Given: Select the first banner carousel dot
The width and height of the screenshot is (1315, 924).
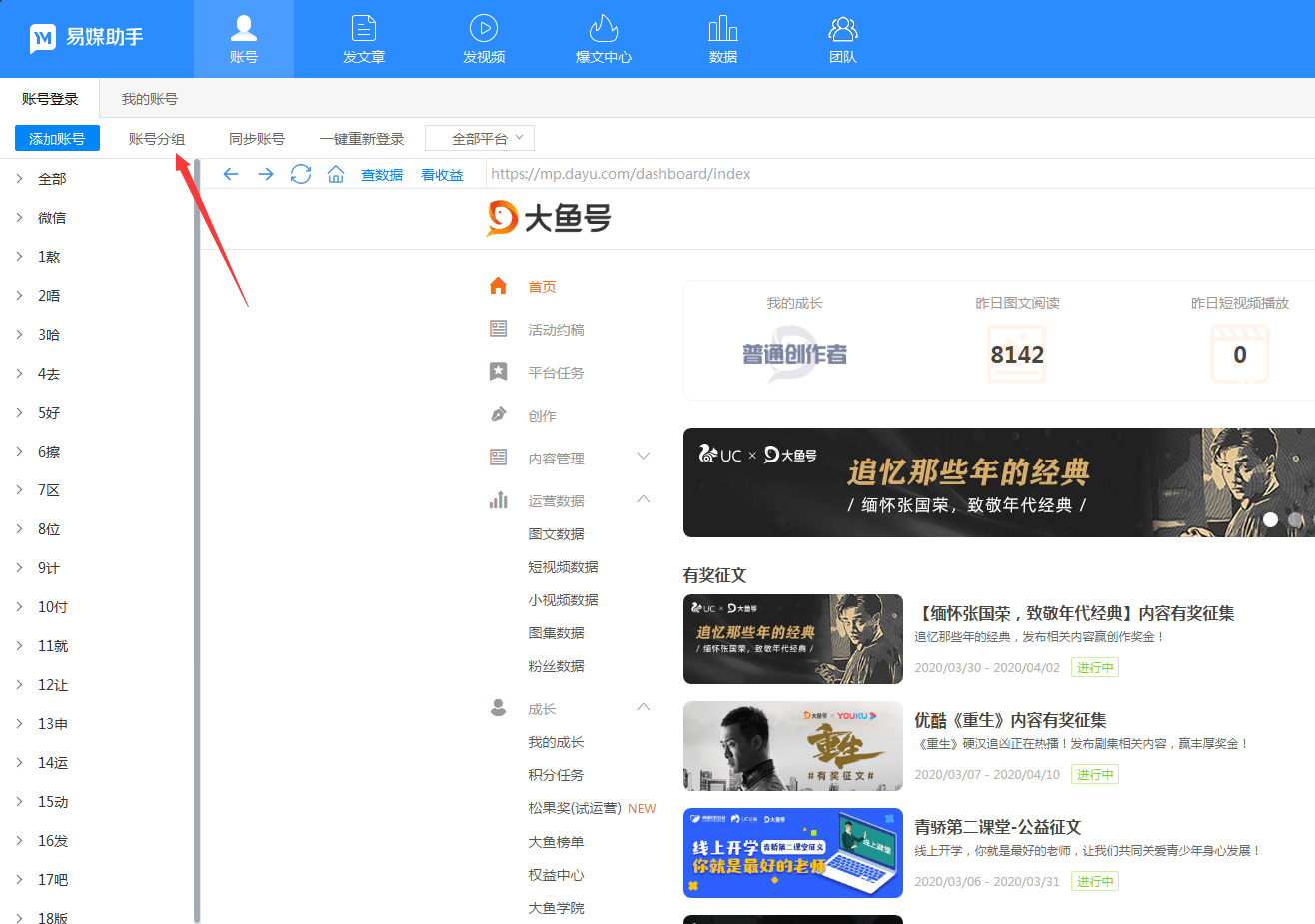Looking at the screenshot, I should (1270, 519).
